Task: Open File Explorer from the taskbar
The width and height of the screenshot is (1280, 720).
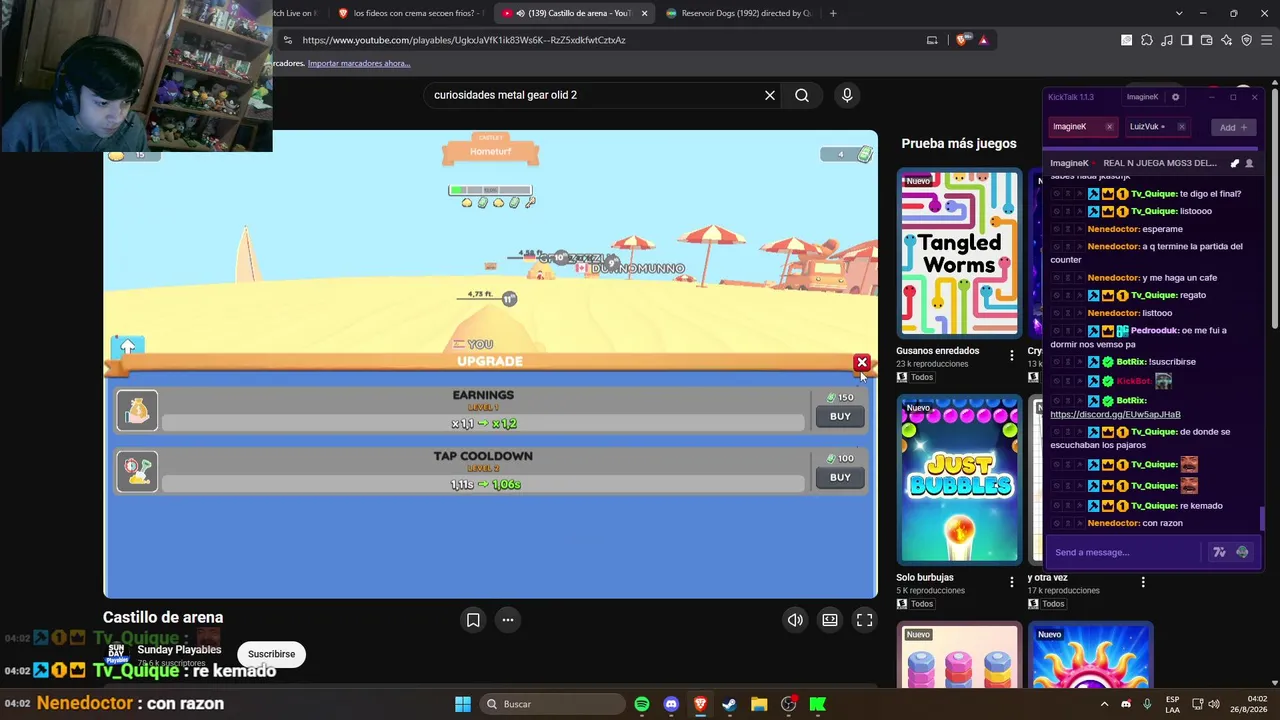Action: coord(759,704)
